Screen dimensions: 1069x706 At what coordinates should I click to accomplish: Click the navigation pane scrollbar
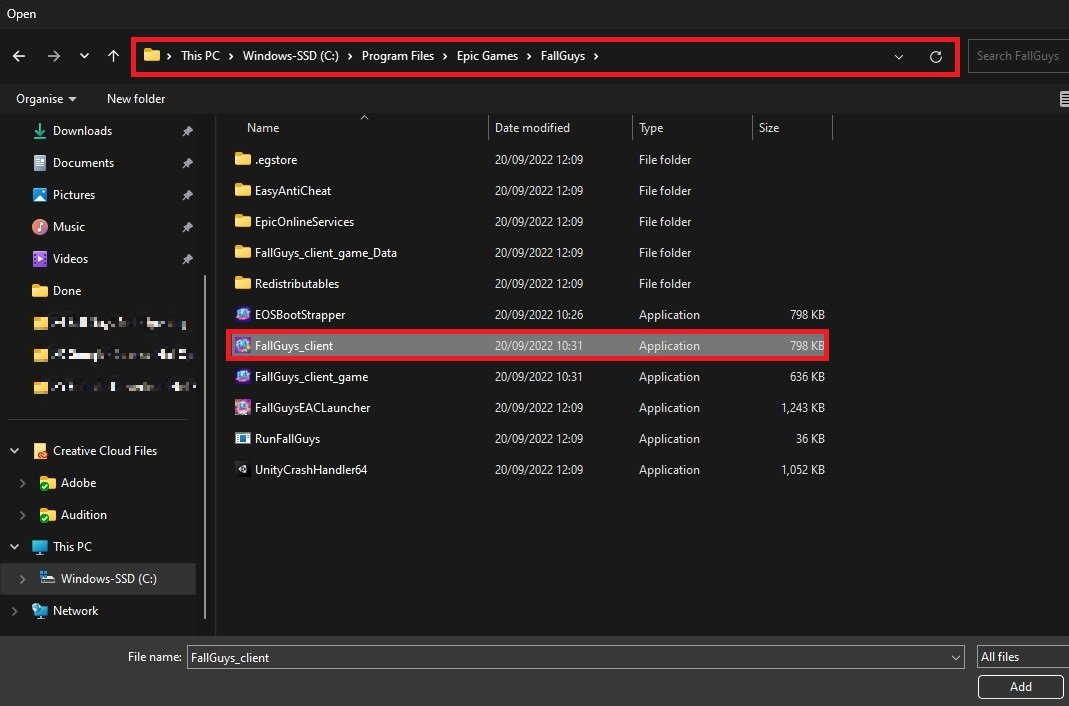(x=205, y=446)
